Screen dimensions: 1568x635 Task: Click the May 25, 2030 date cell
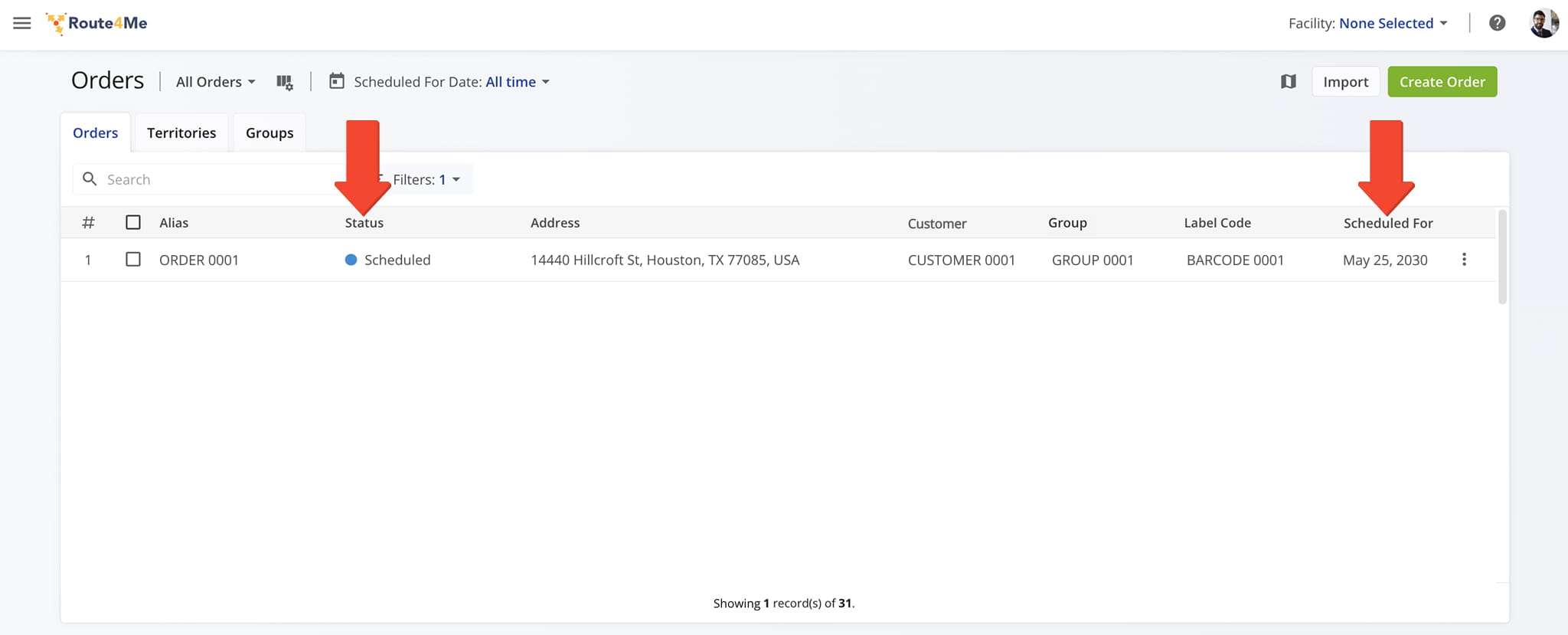coord(1385,260)
